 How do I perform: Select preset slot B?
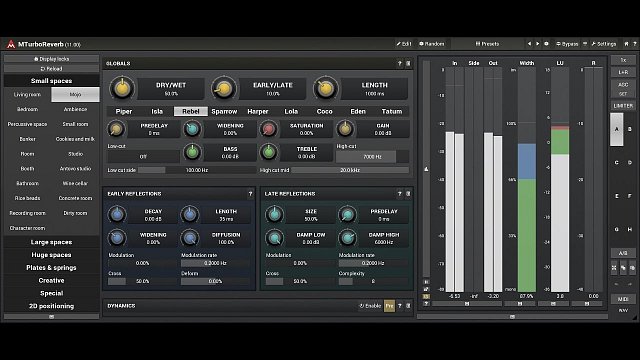[630, 129]
